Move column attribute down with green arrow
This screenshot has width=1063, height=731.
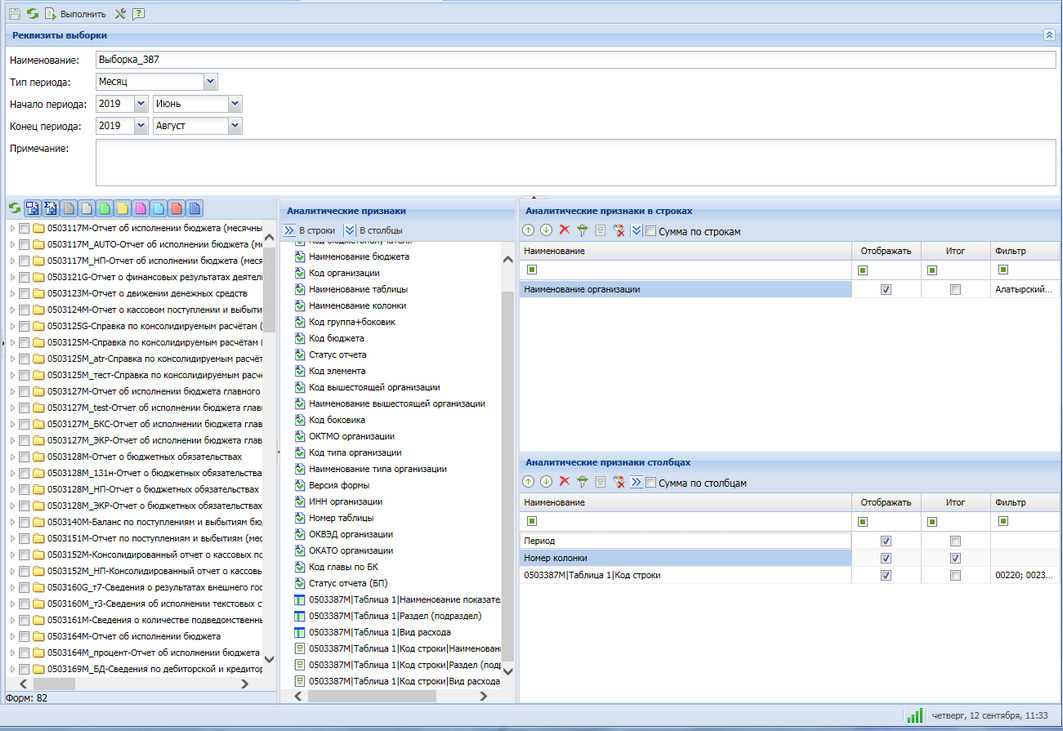pos(546,482)
